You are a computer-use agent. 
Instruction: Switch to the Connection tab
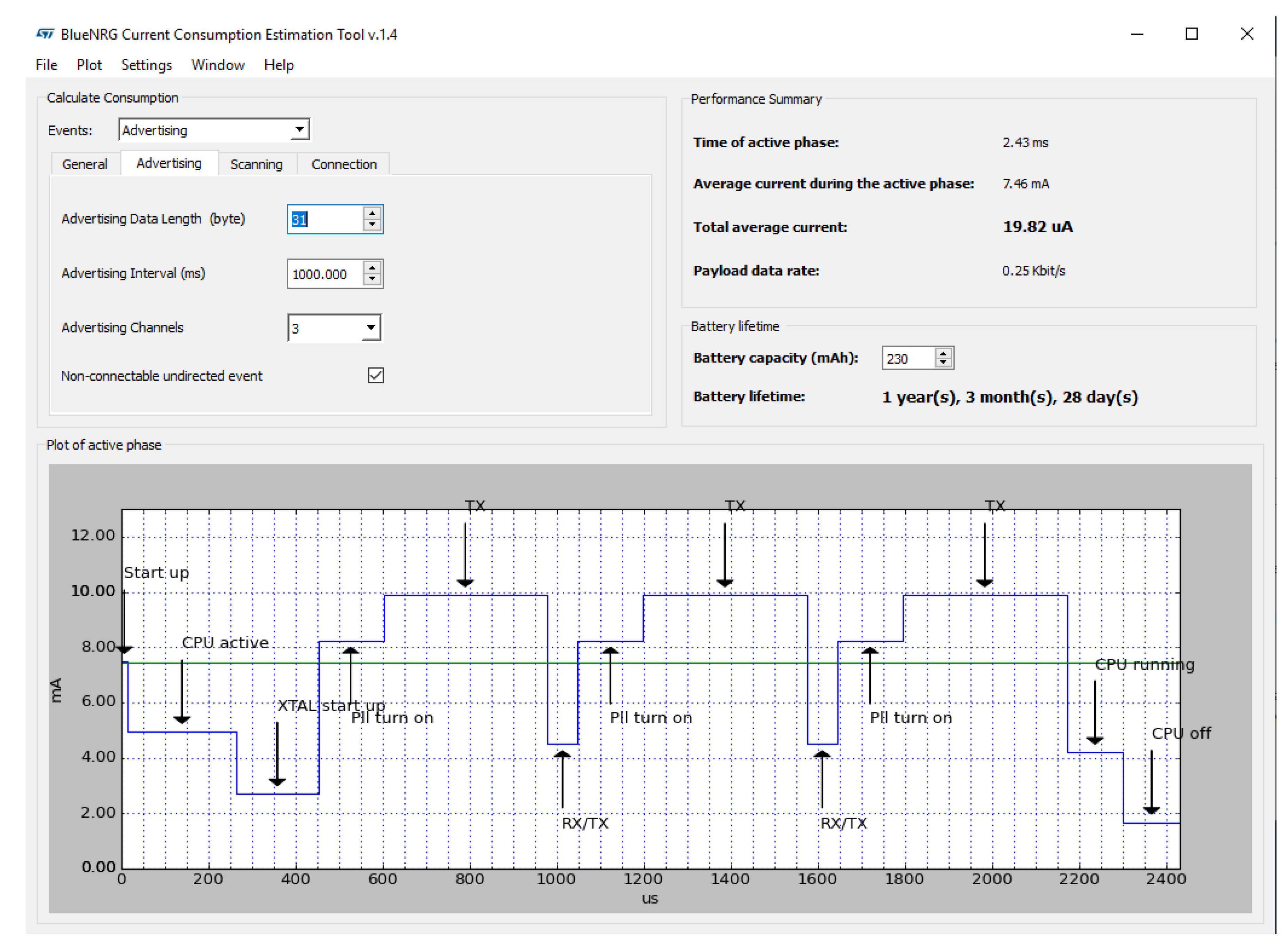[344, 164]
